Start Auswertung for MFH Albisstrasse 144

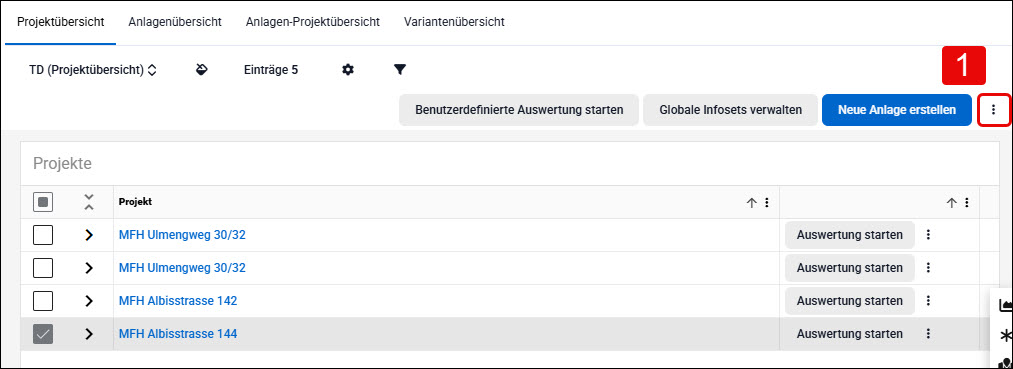click(850, 334)
